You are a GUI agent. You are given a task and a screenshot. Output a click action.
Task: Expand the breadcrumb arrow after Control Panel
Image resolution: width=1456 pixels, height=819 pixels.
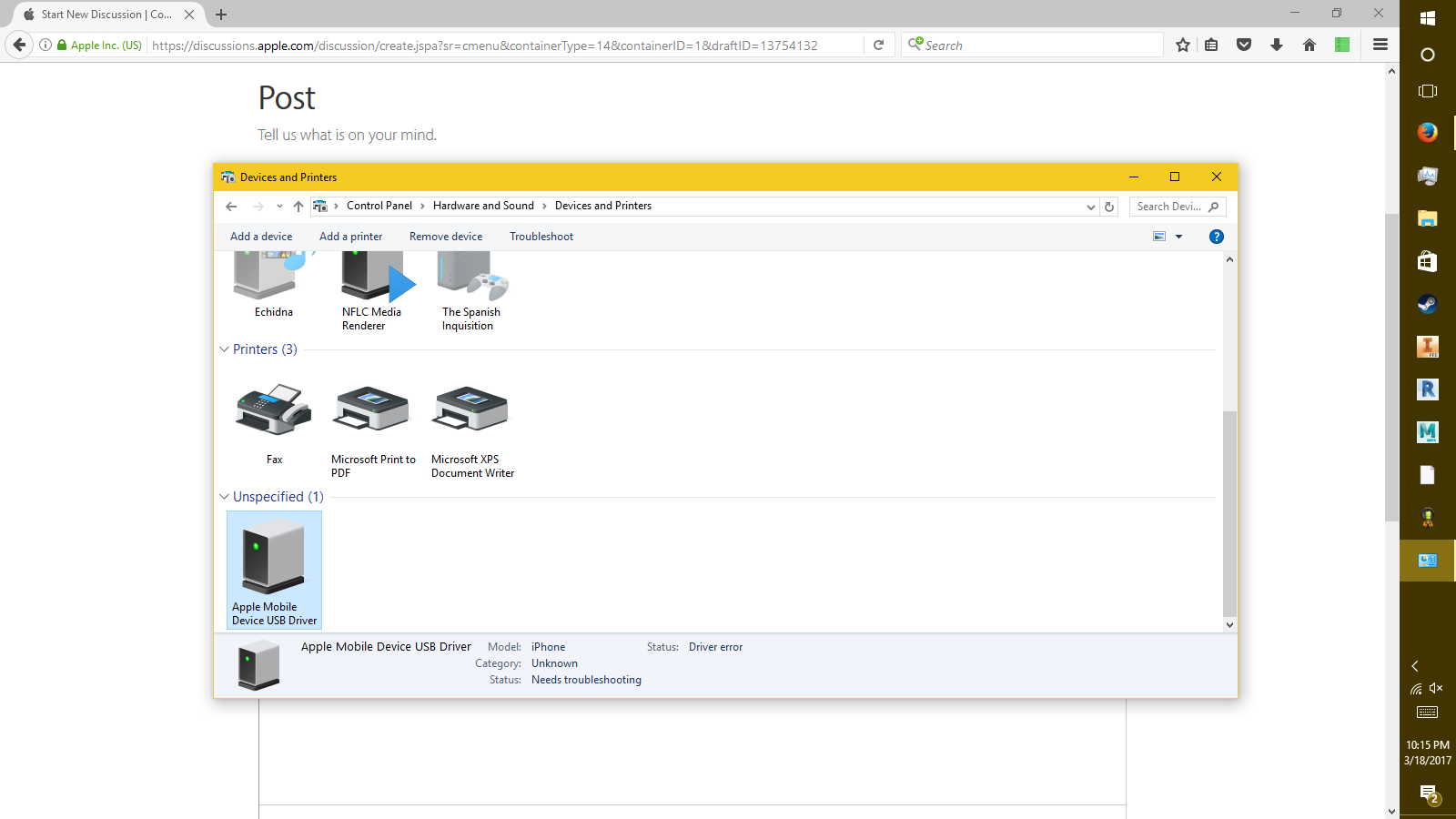click(422, 207)
